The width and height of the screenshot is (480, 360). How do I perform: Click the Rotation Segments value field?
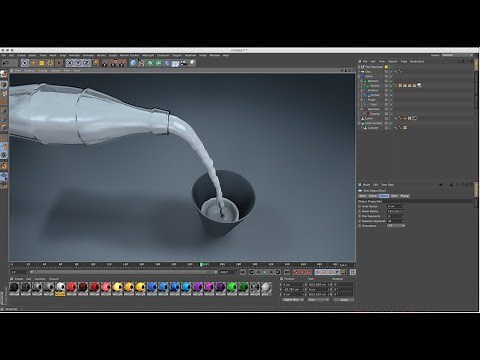click(395, 221)
